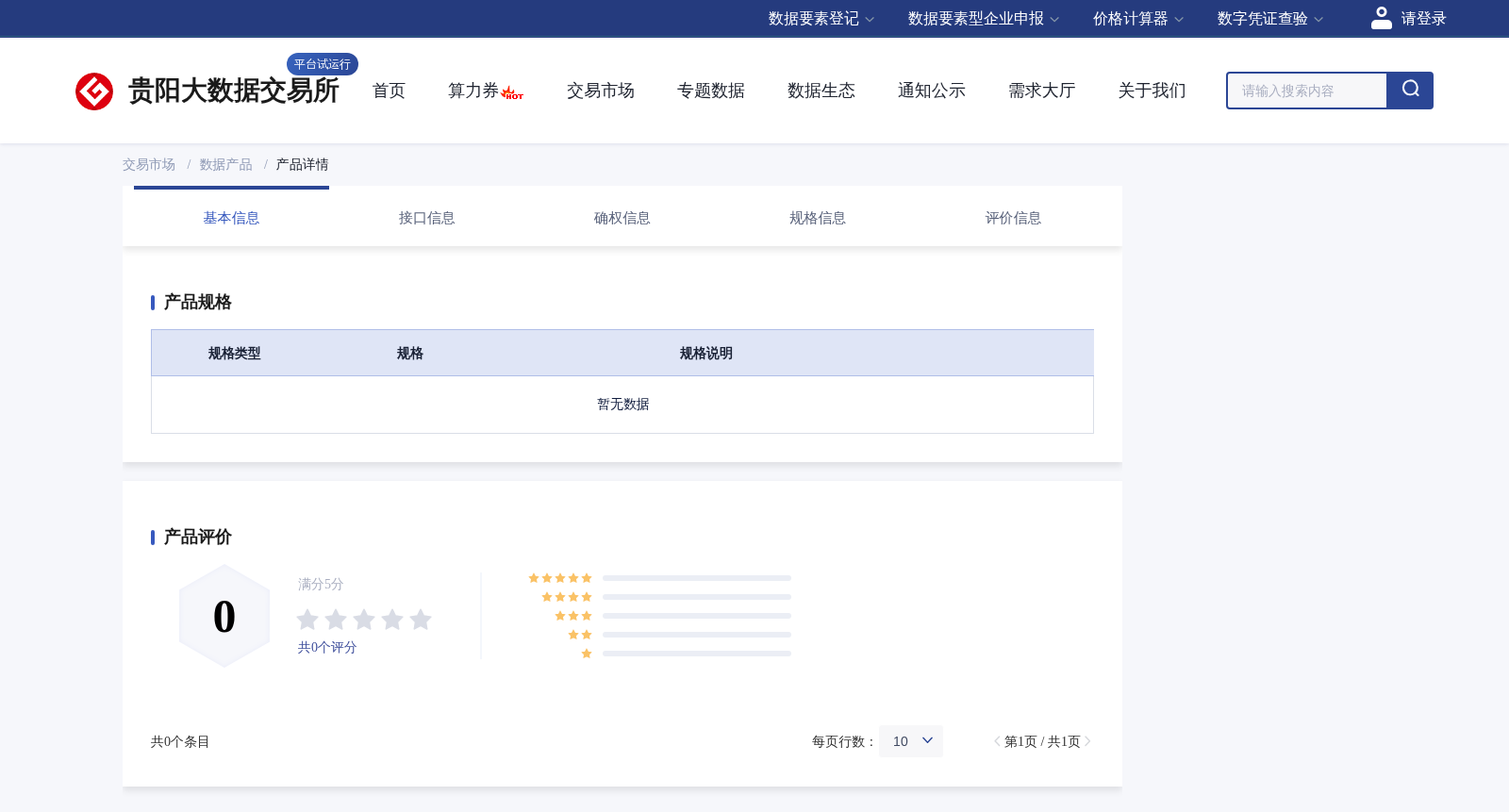Go to next page arrow
1509x812 pixels.
tap(1087, 741)
